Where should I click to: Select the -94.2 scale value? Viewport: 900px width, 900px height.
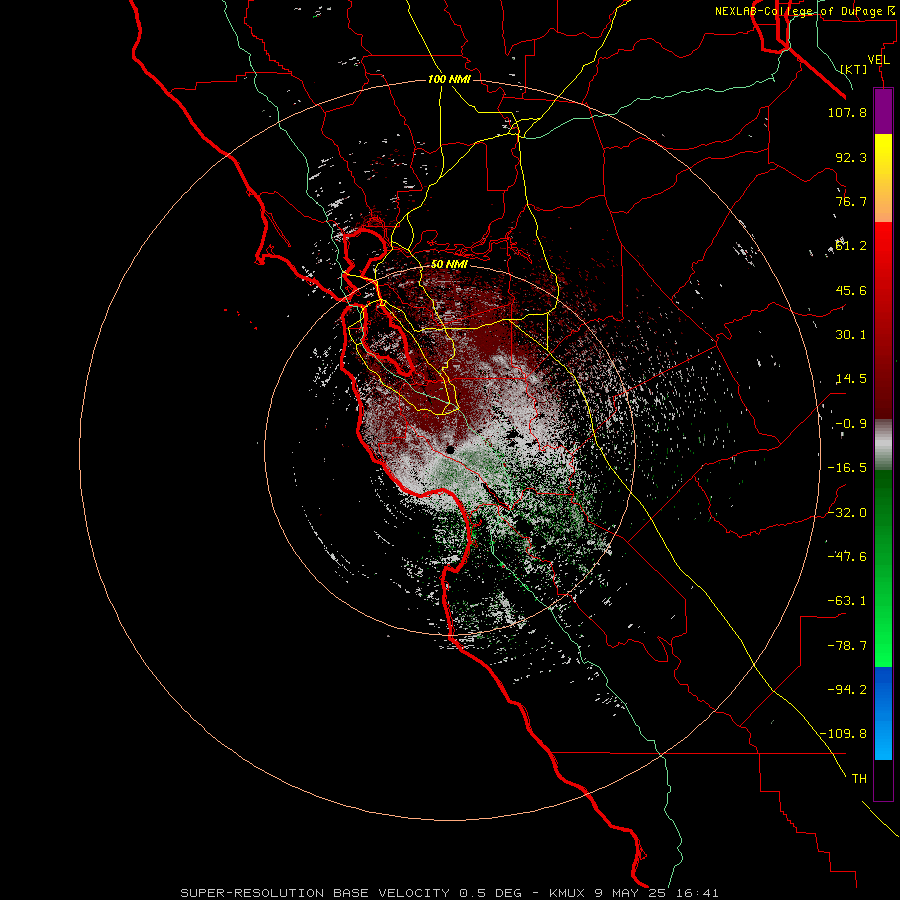[x=847, y=690]
